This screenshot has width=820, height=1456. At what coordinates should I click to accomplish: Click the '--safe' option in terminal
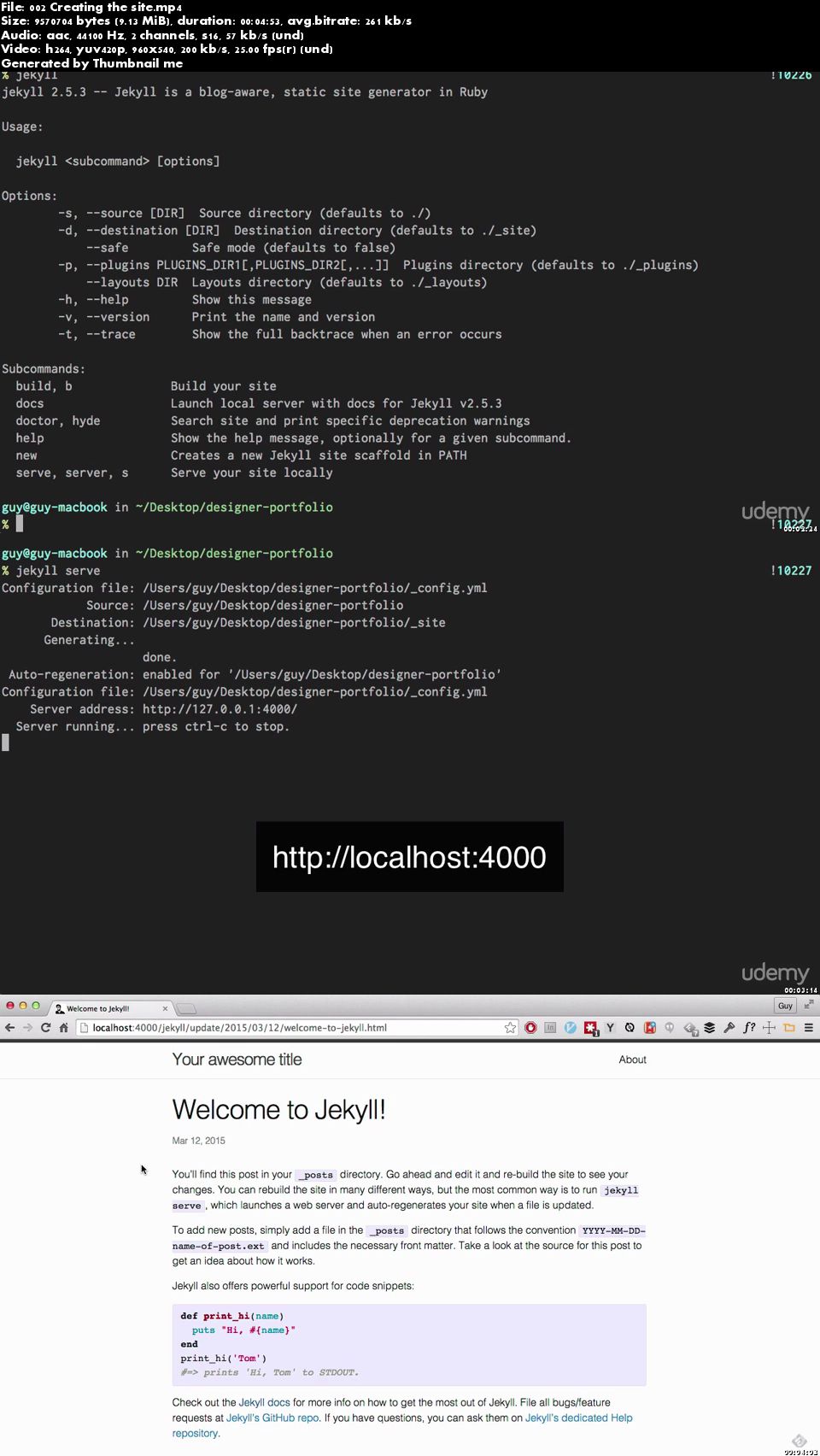click(x=107, y=248)
